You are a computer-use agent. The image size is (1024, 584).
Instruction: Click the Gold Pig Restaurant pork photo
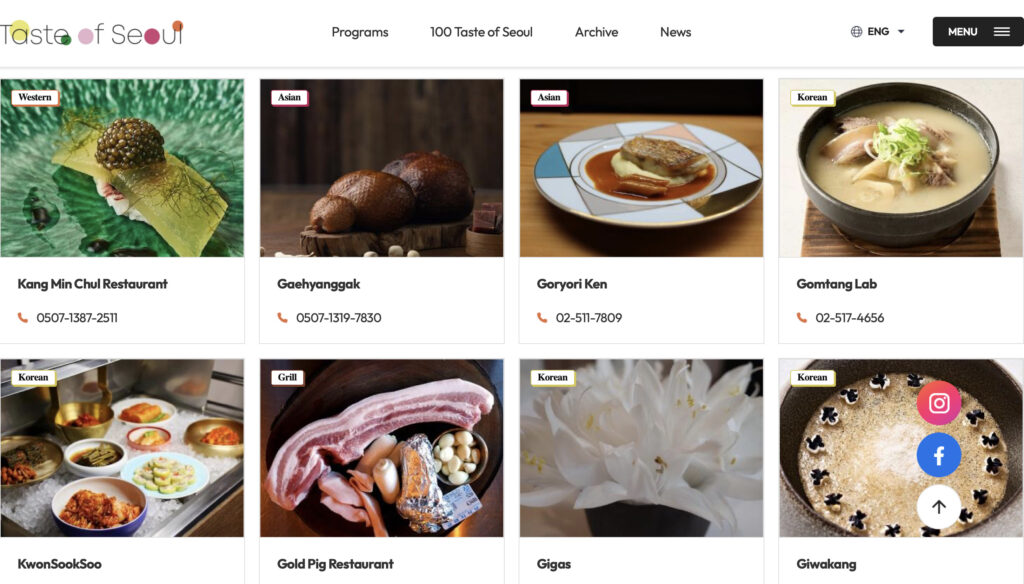coord(381,448)
